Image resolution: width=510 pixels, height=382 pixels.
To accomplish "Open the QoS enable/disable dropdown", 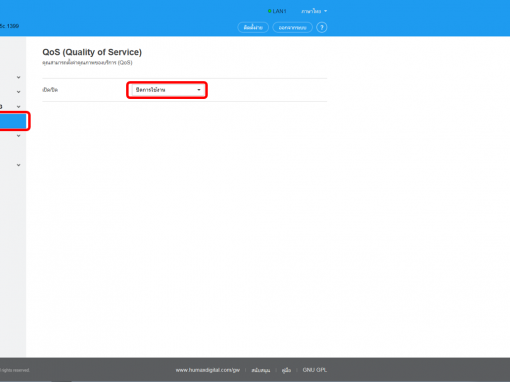I will tap(167, 90).
